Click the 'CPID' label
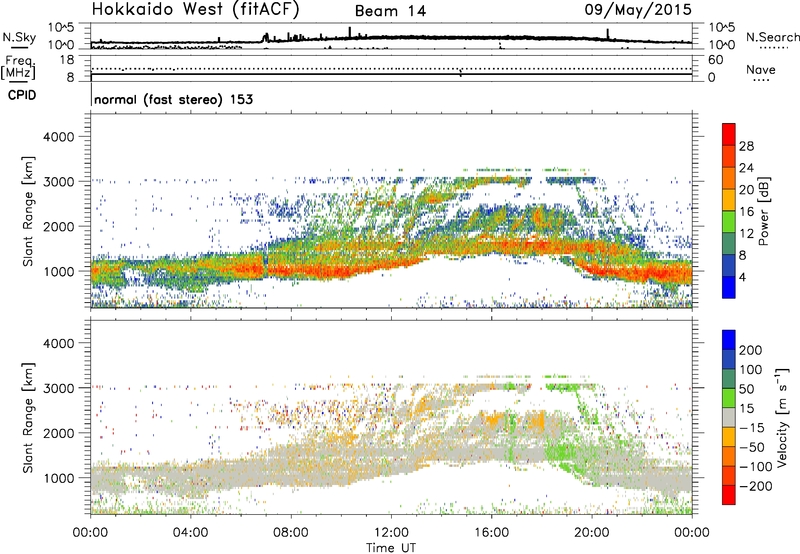This screenshot has height=554, width=800. tap(22, 95)
